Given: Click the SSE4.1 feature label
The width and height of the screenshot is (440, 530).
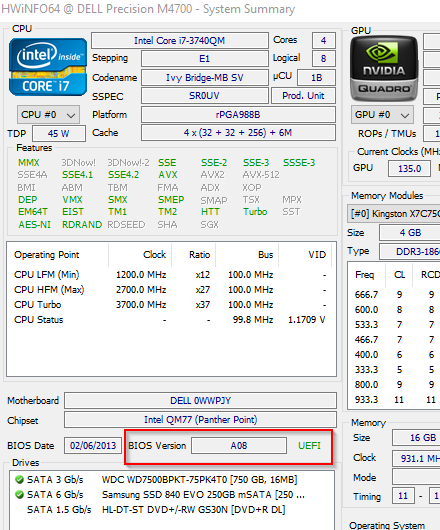Looking at the screenshot, I should tap(77, 175).
